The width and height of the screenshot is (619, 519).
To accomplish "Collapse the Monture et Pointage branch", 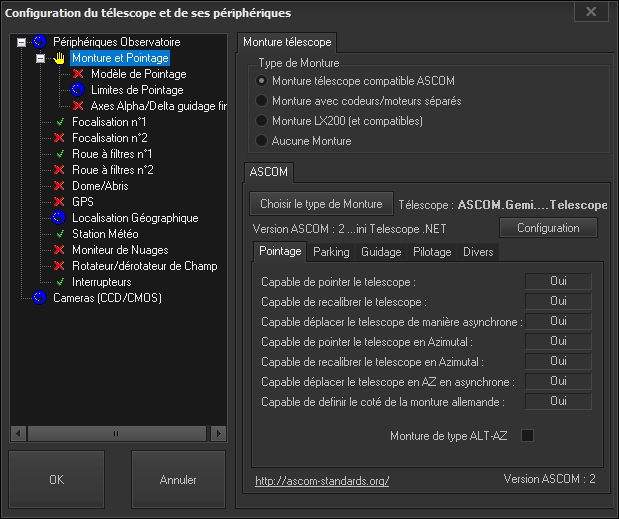I will (x=41, y=58).
